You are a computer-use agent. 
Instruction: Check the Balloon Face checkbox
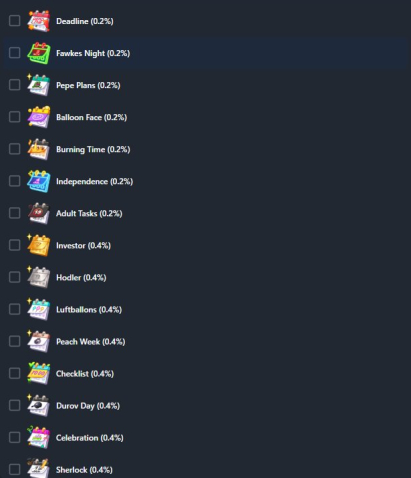[x=14, y=117]
